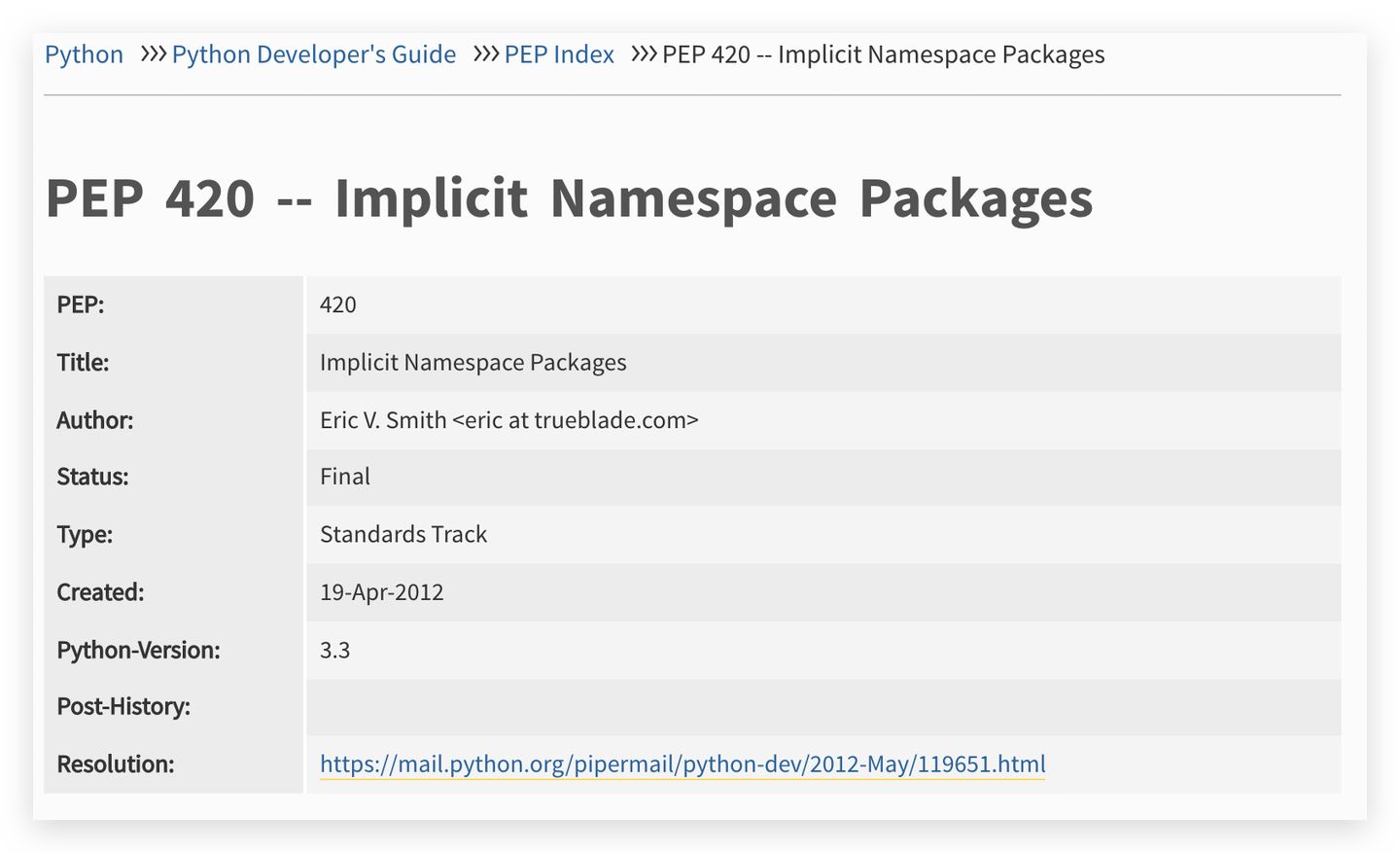Click the Python breadcrumb link
The height and width of the screenshot is (853, 1400).
[x=84, y=54]
